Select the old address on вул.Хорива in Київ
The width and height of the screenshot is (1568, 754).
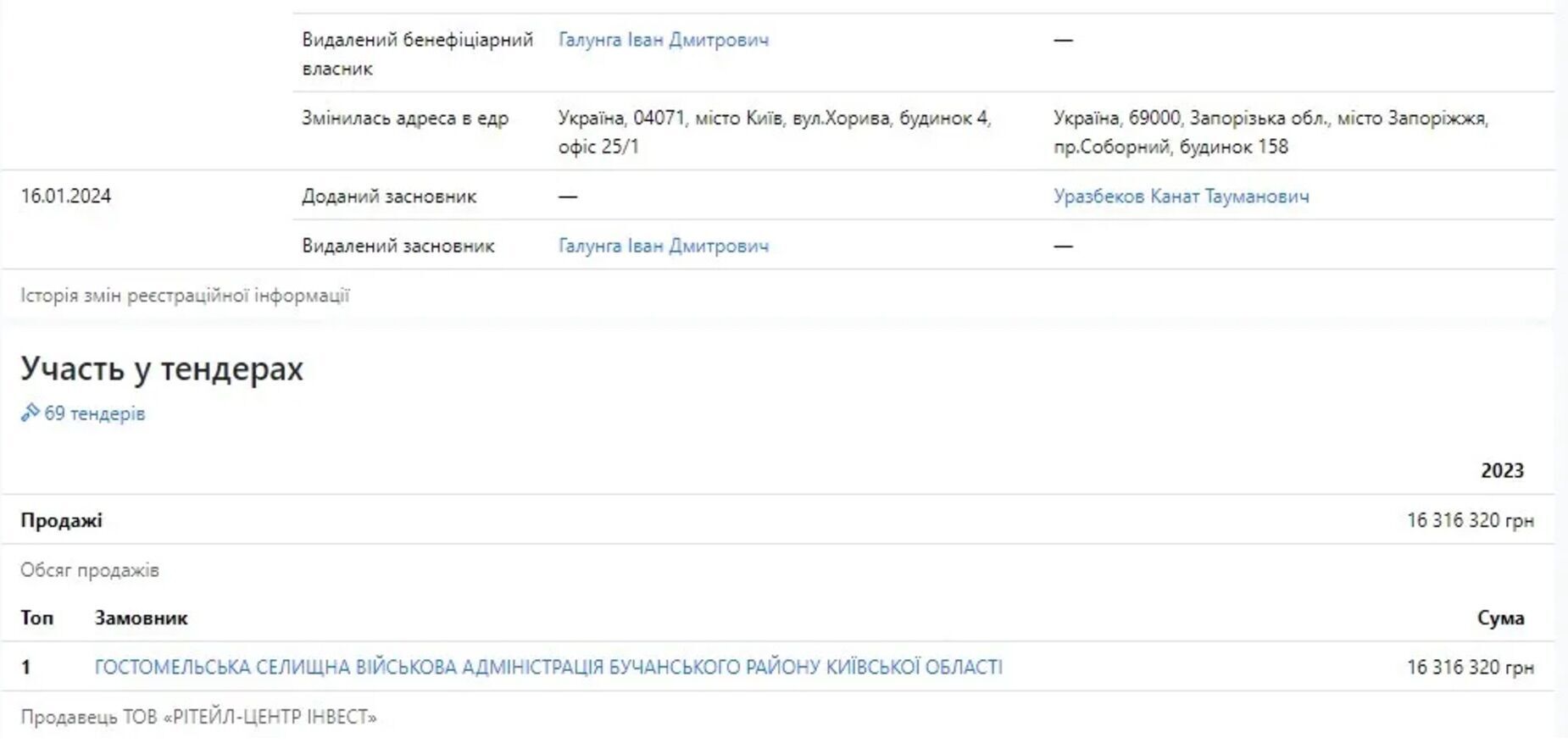click(x=775, y=132)
